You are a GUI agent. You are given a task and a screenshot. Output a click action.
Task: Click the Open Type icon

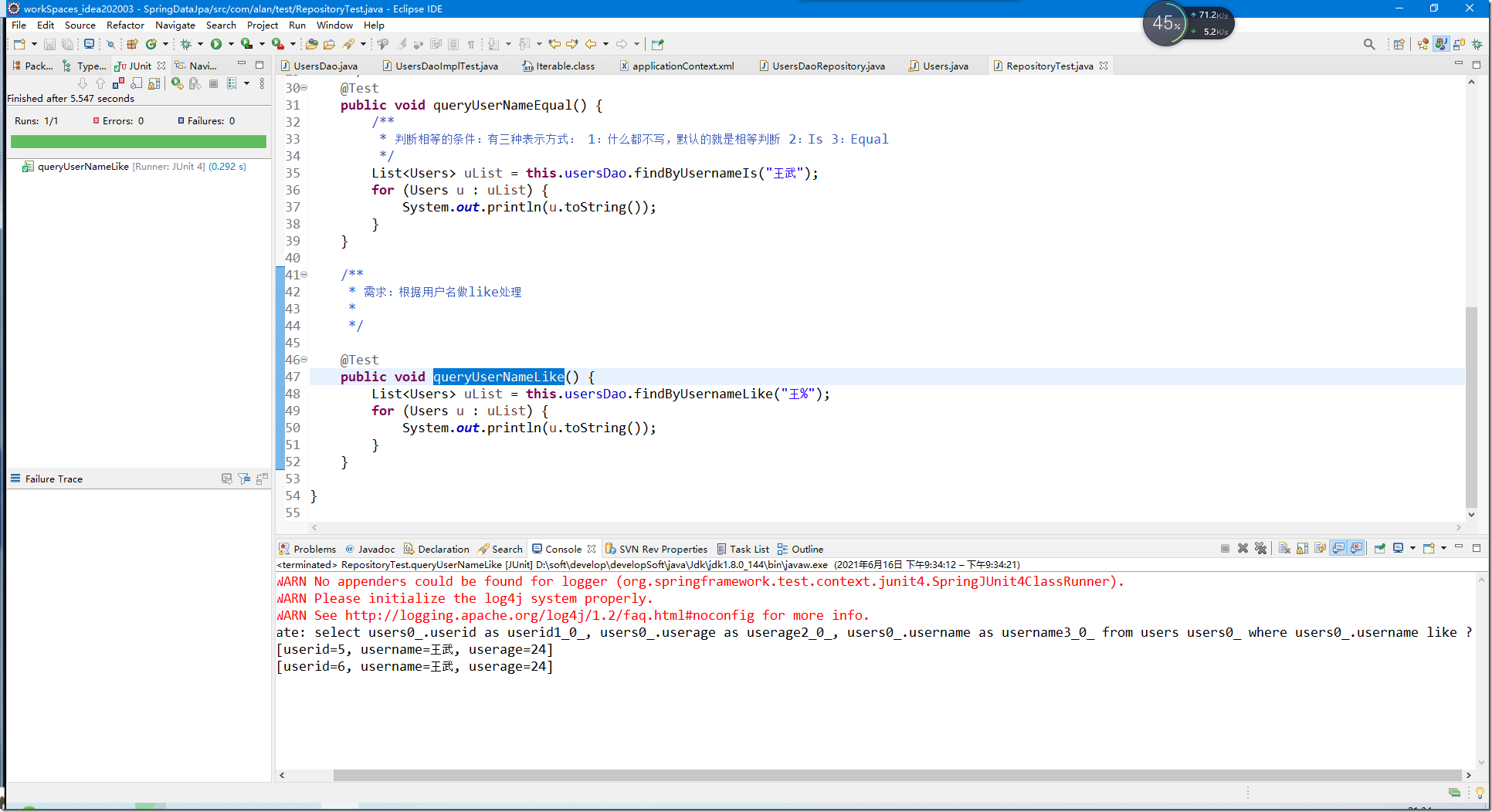click(311, 44)
